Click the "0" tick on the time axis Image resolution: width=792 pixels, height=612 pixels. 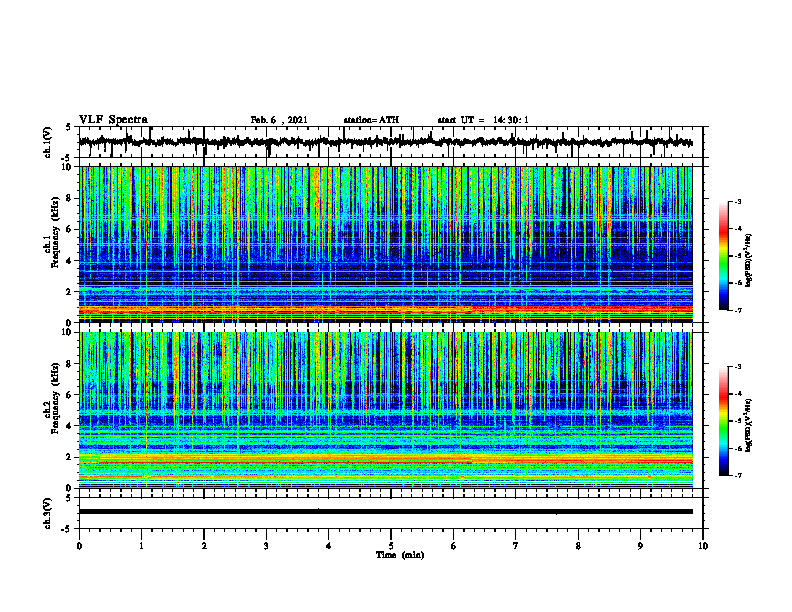[x=79, y=546]
